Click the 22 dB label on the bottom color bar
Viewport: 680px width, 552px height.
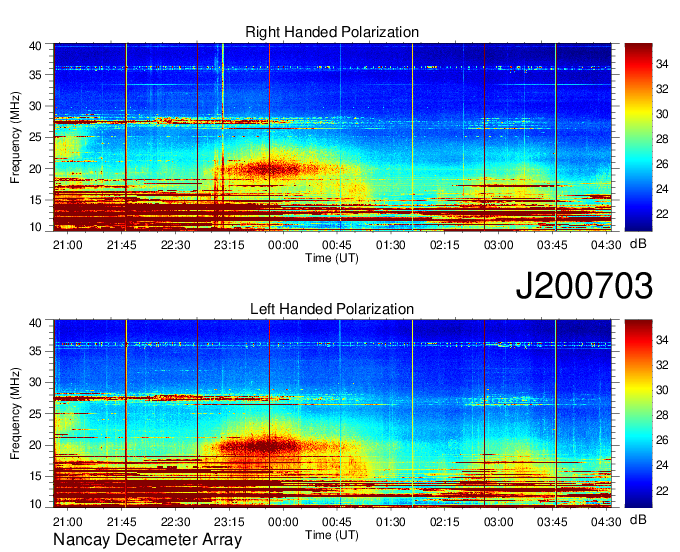point(662,490)
